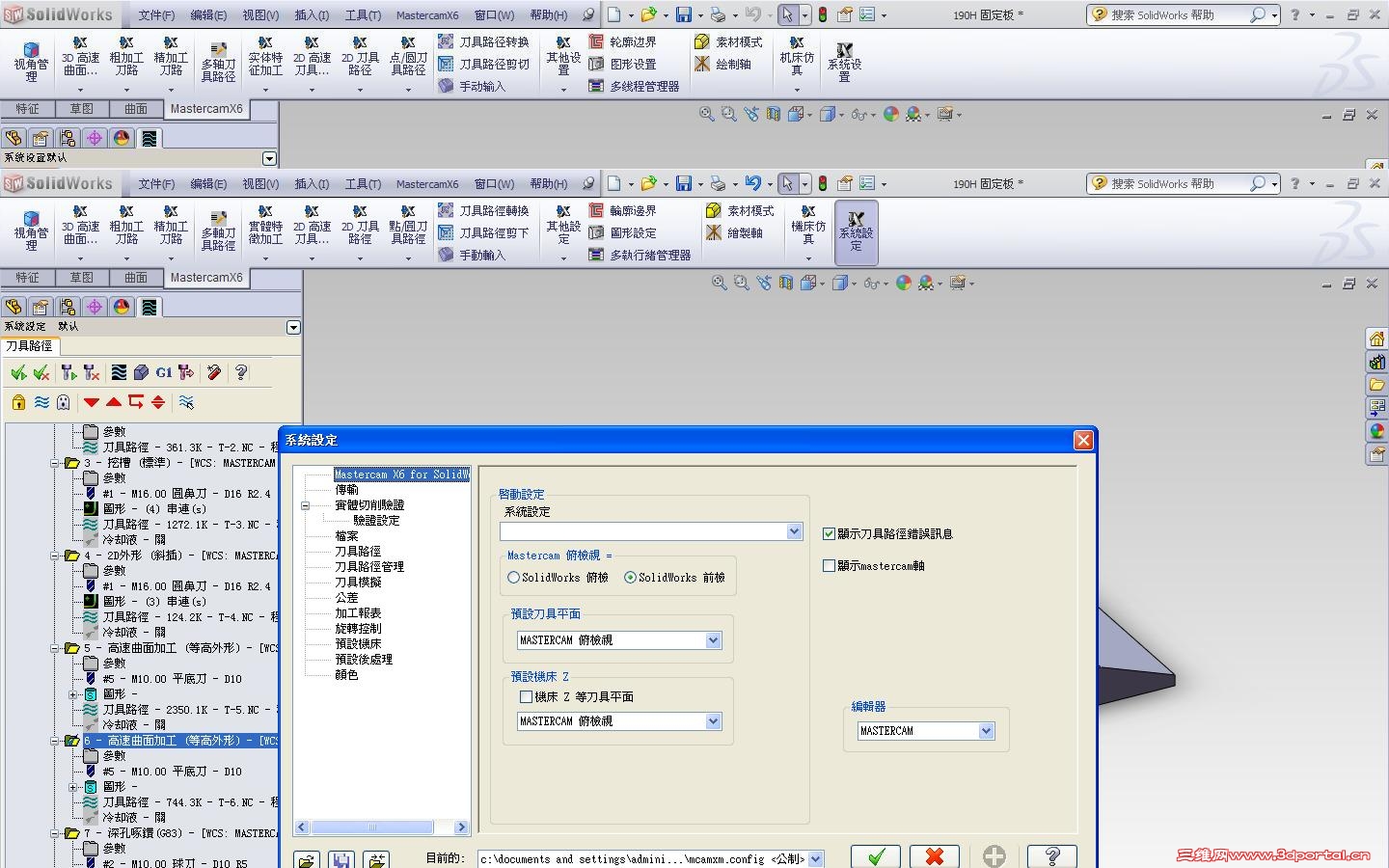1389x868 pixels.
Task: Open appearance color sphere tab, lower window
Action: coord(122,307)
